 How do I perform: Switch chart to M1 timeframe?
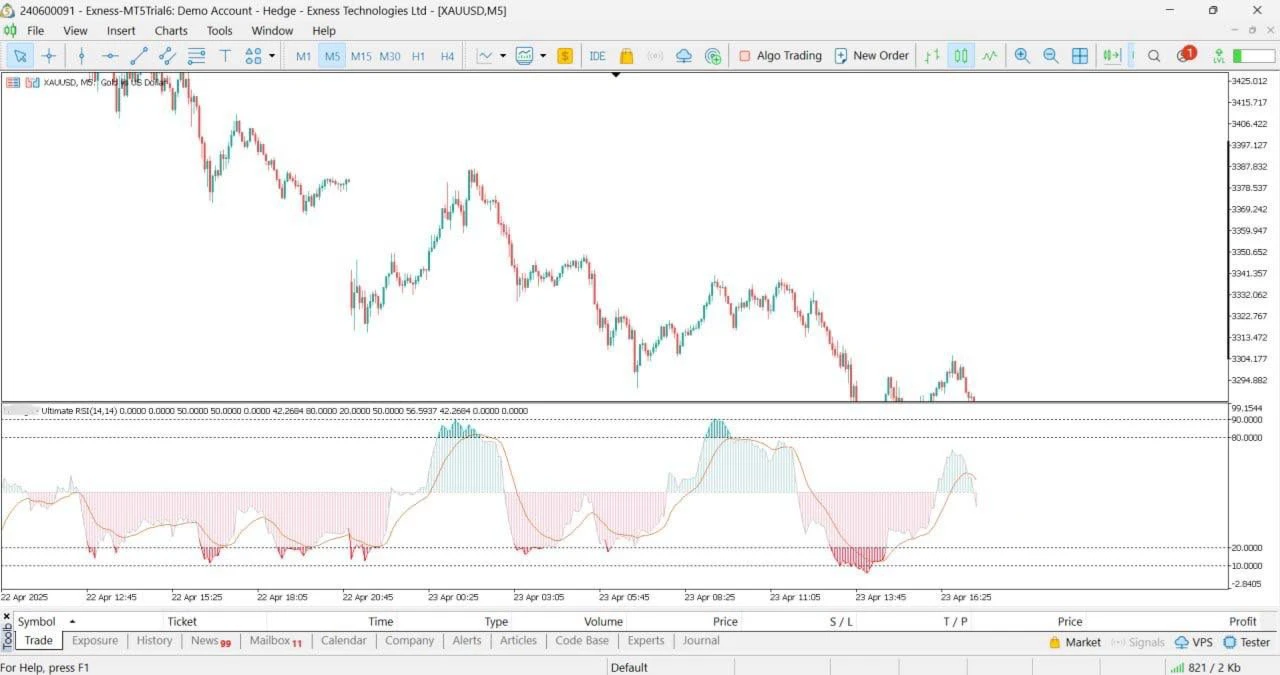303,56
